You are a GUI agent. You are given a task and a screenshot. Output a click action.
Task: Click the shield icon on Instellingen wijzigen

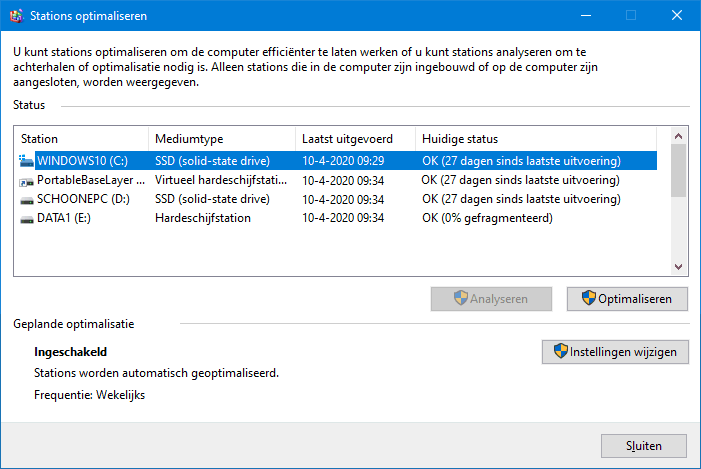[560, 351]
